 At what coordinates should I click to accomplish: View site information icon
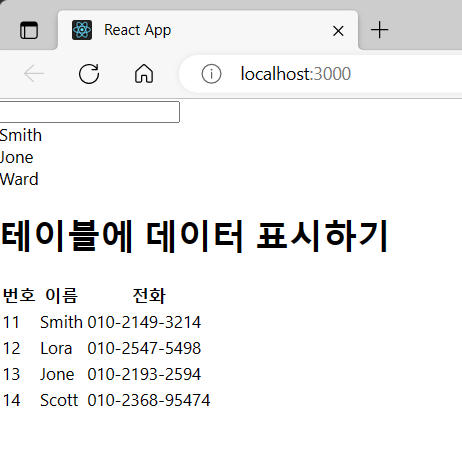(x=211, y=74)
